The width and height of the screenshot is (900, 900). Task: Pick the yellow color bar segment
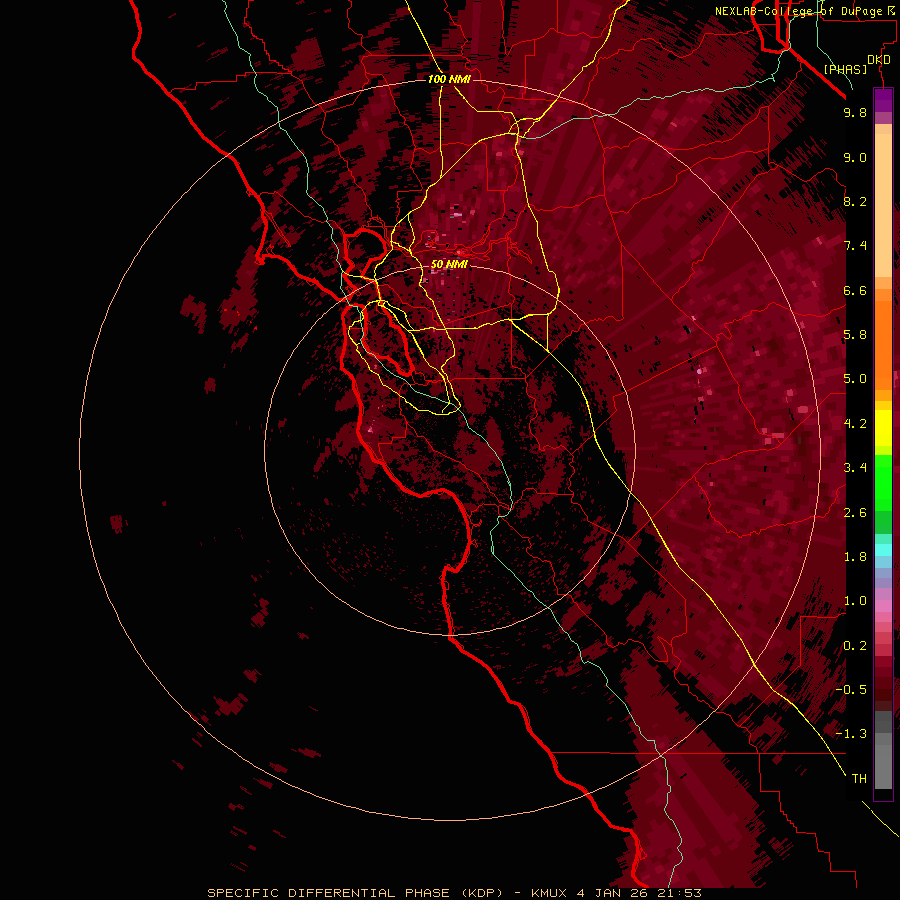pyautogui.click(x=883, y=428)
